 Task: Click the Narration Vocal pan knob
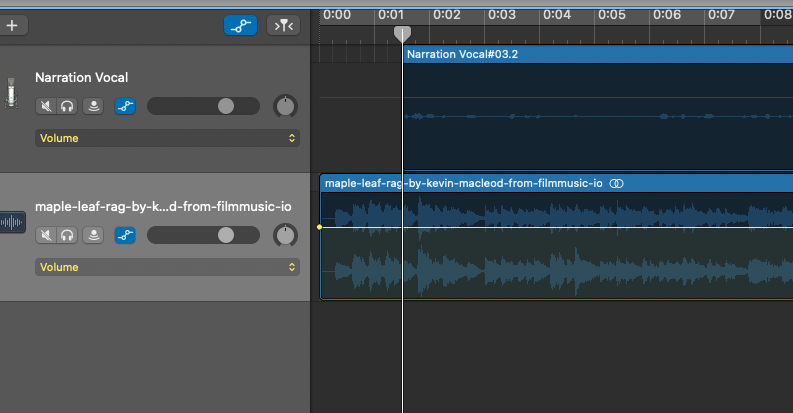coord(285,106)
